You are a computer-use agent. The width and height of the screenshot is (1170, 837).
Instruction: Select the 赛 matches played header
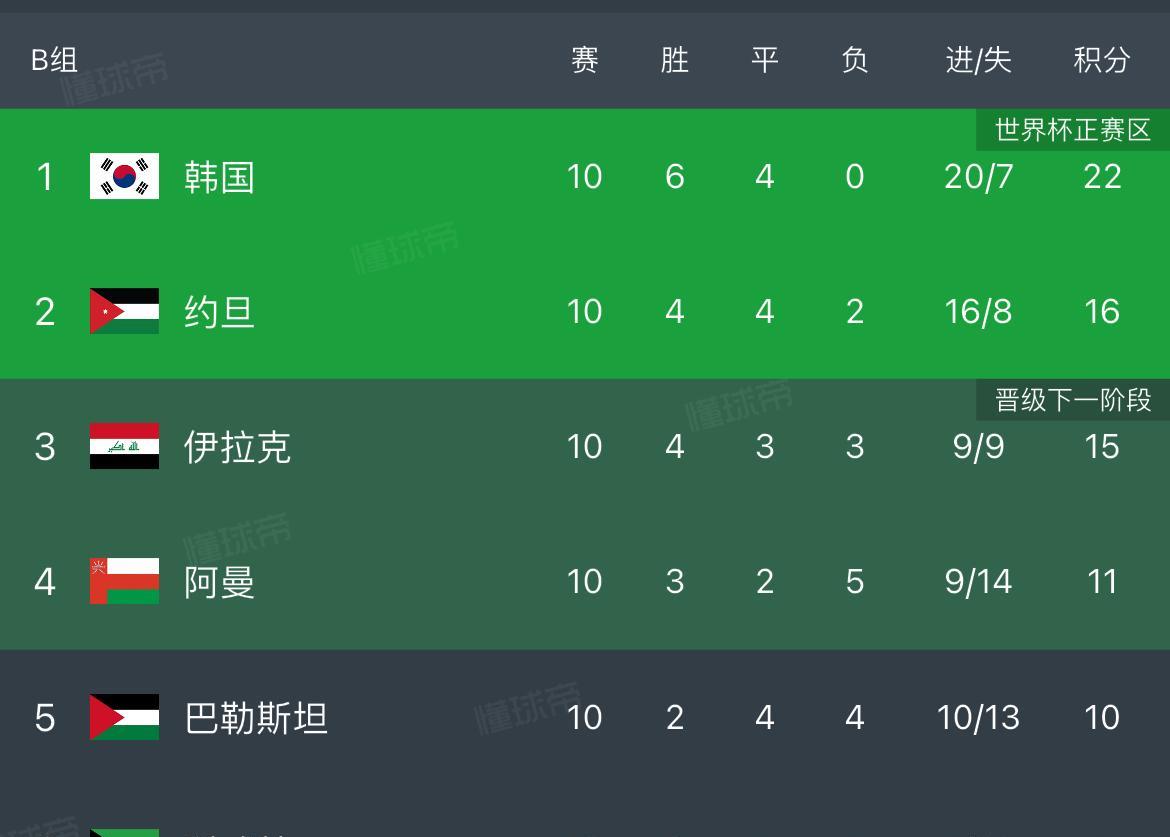coord(584,60)
